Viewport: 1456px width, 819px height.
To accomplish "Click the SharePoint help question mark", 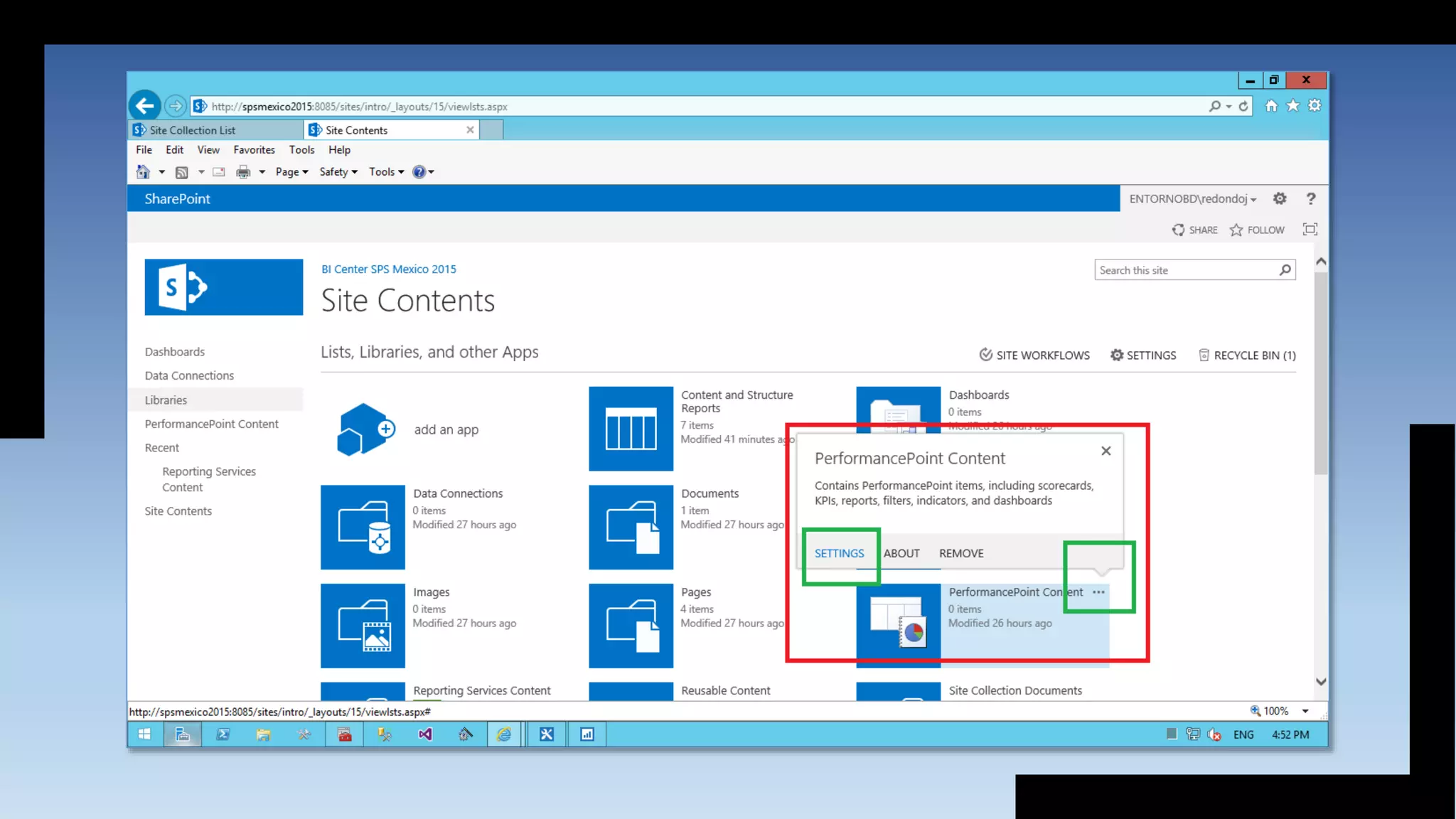I will [x=1310, y=199].
